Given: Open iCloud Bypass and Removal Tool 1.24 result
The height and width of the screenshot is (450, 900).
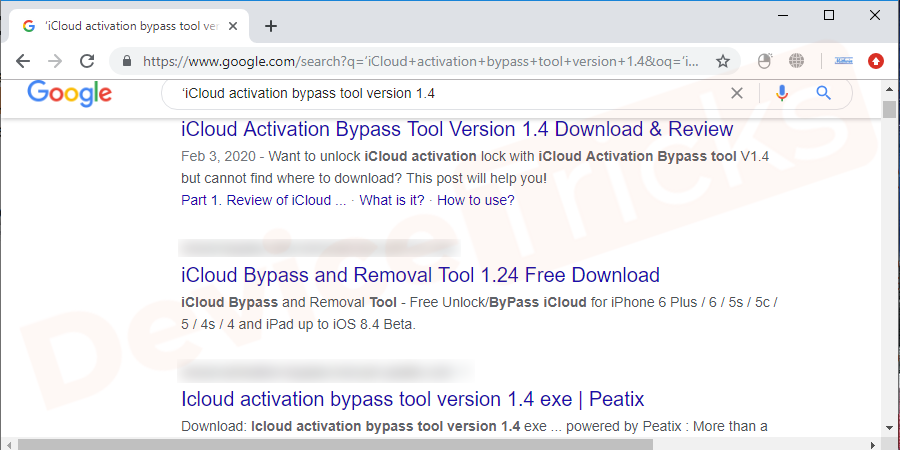Looking at the screenshot, I should point(420,275).
